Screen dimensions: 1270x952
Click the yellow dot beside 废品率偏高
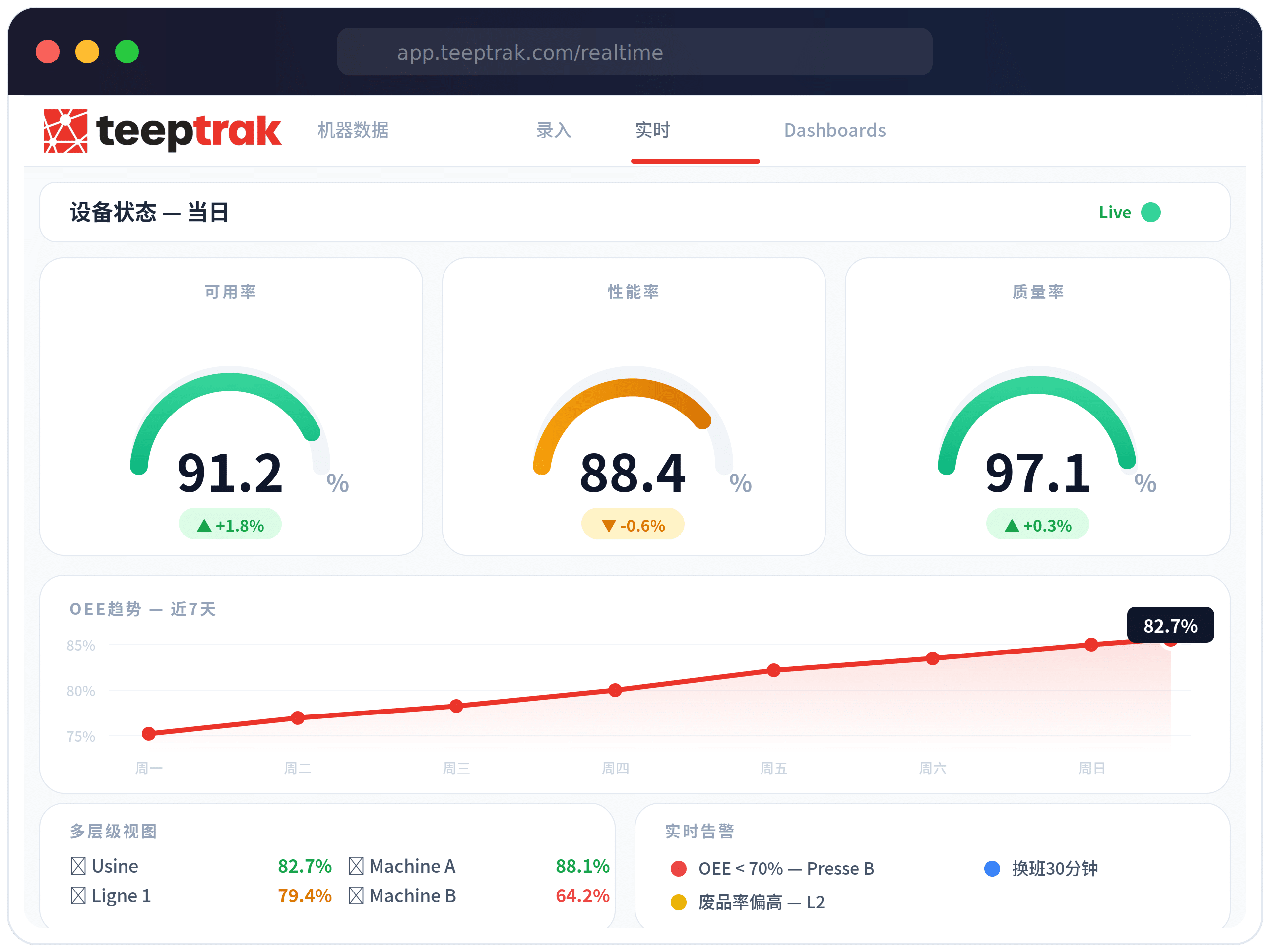click(679, 902)
